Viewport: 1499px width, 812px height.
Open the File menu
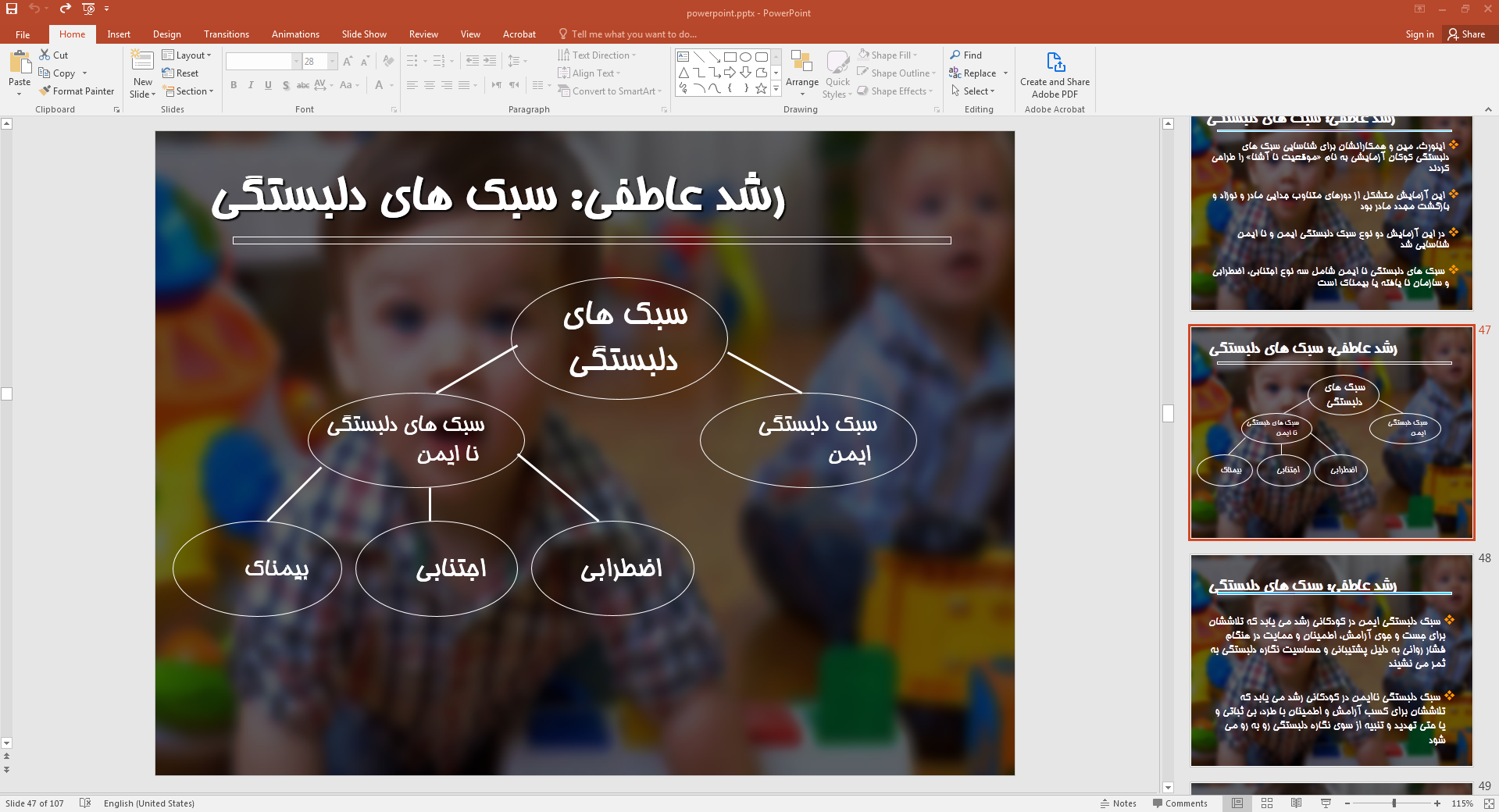click(23, 34)
